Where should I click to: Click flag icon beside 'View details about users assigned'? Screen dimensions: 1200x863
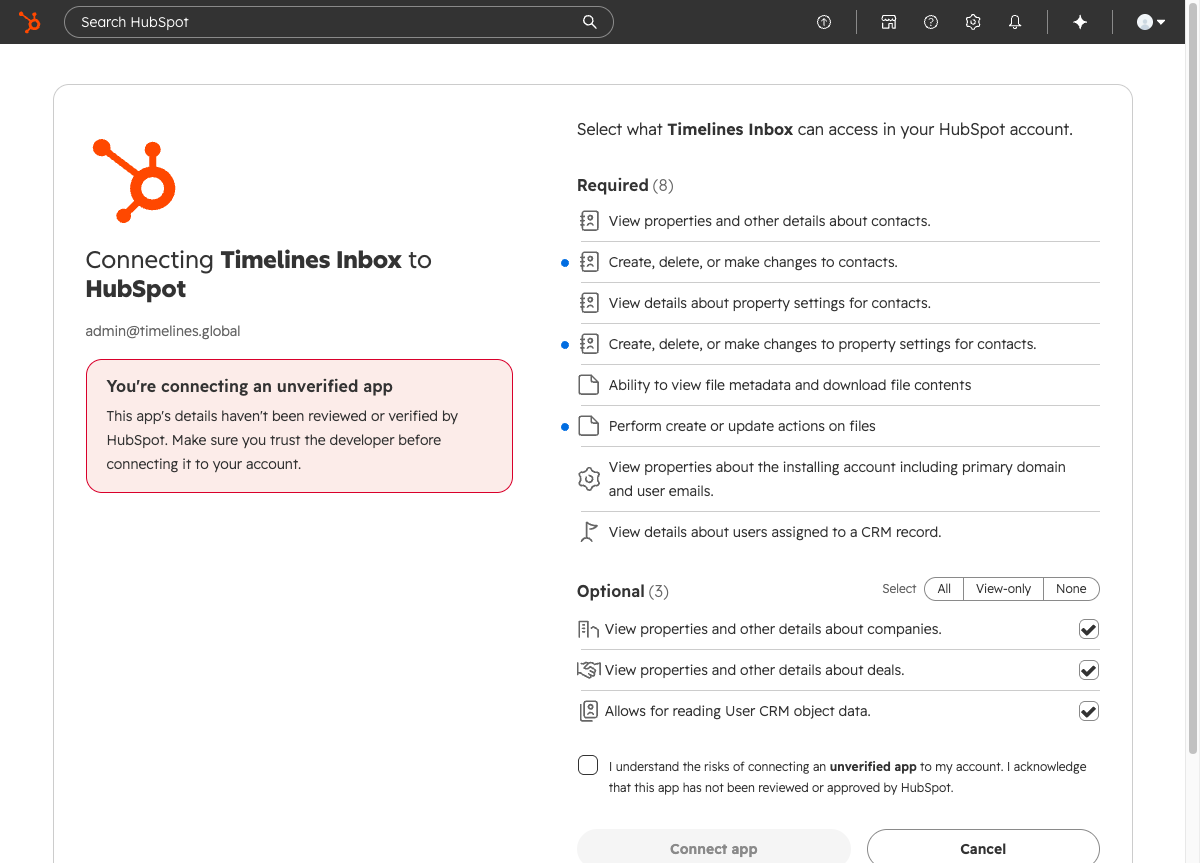click(589, 532)
